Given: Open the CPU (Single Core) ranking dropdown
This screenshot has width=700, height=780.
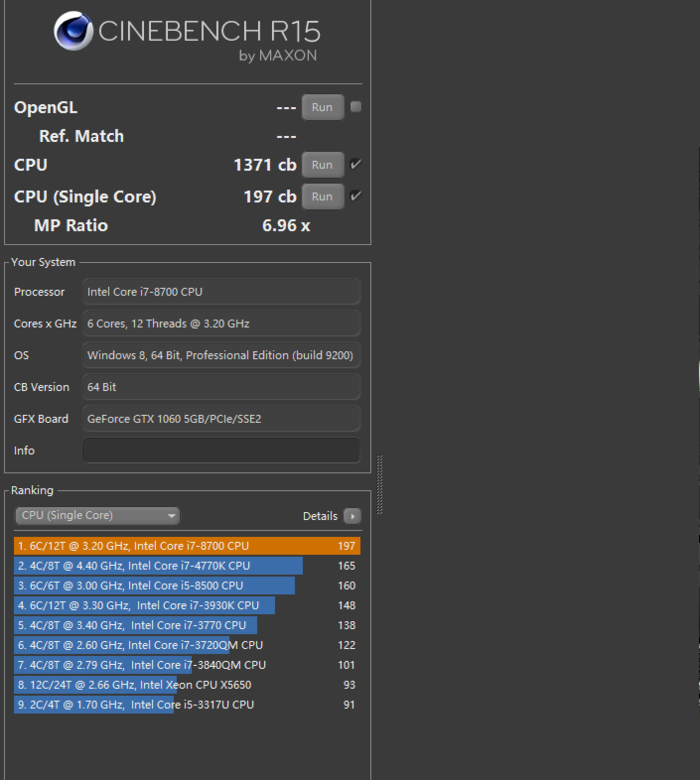Looking at the screenshot, I should [98, 515].
